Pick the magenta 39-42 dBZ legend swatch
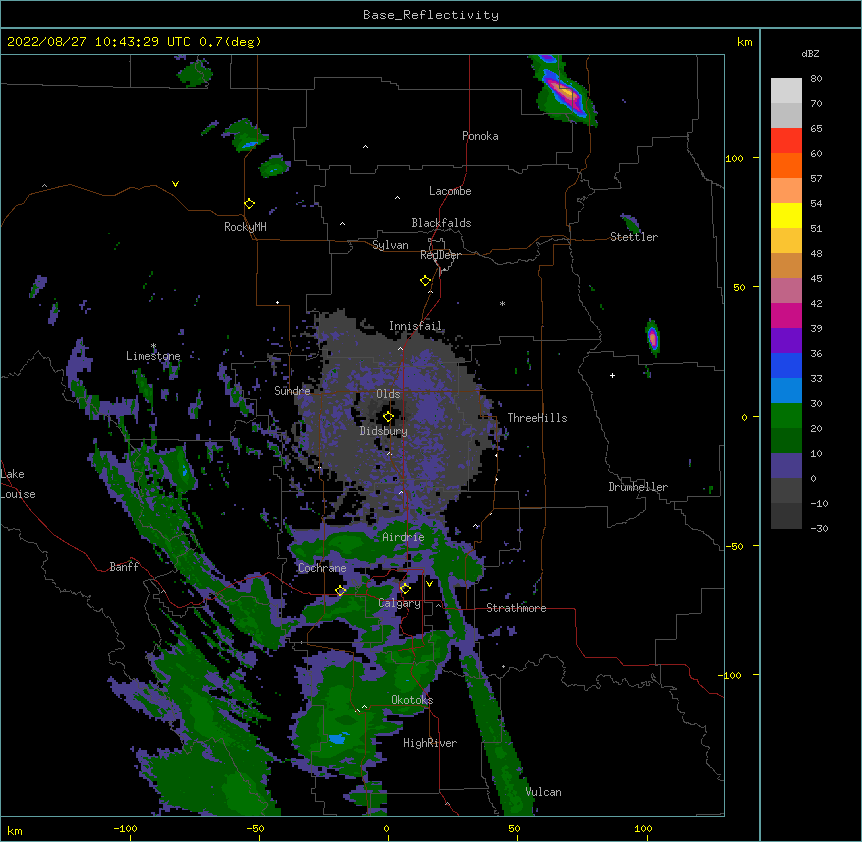Viewport: 862px width, 842px height. tap(786, 315)
